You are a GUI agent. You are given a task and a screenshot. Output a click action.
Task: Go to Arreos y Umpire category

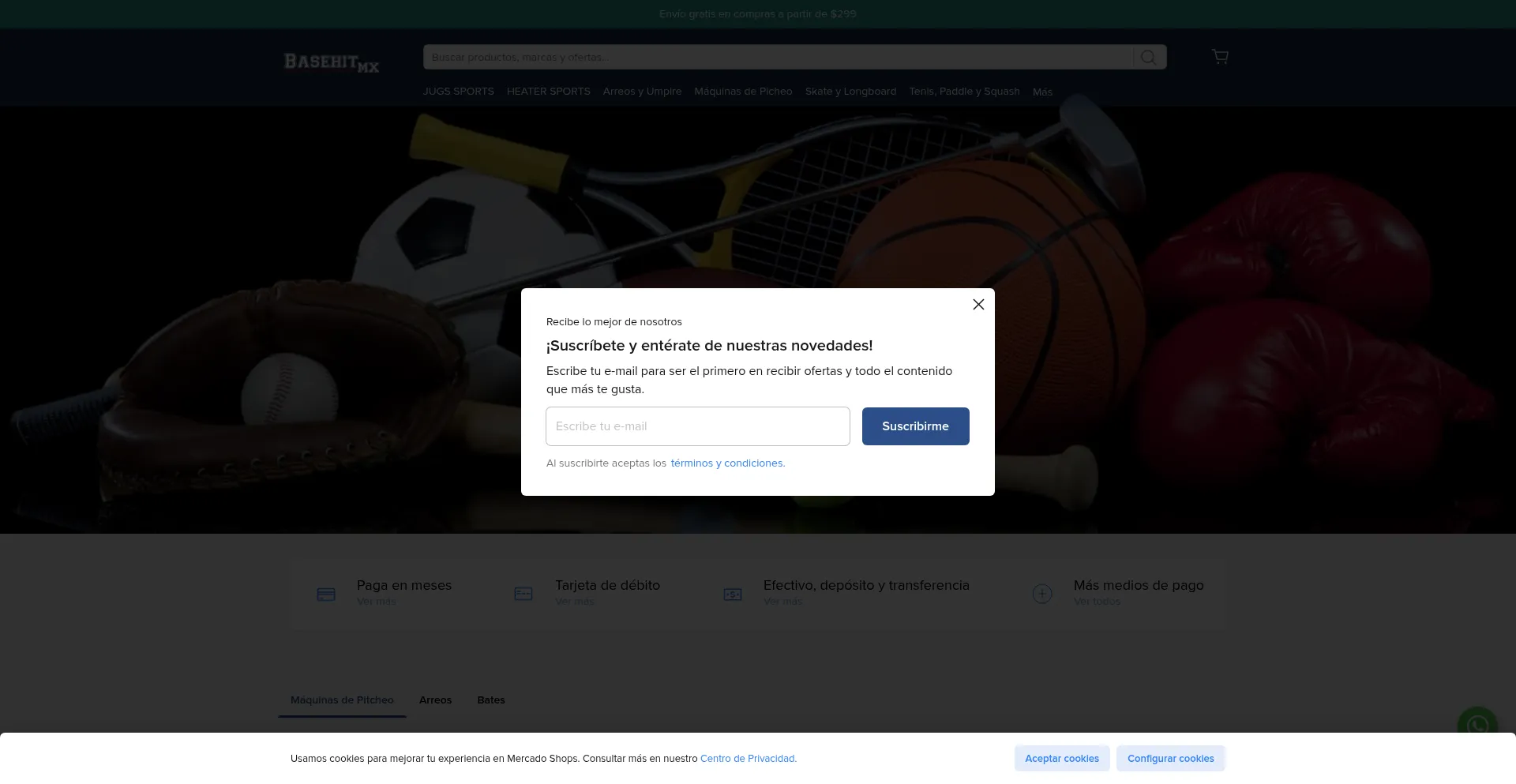click(642, 92)
